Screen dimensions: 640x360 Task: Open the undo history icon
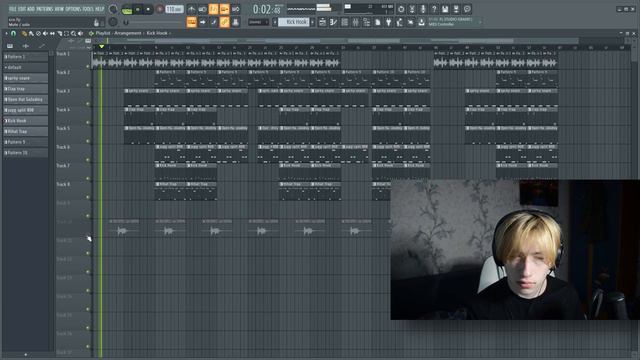point(401,9)
